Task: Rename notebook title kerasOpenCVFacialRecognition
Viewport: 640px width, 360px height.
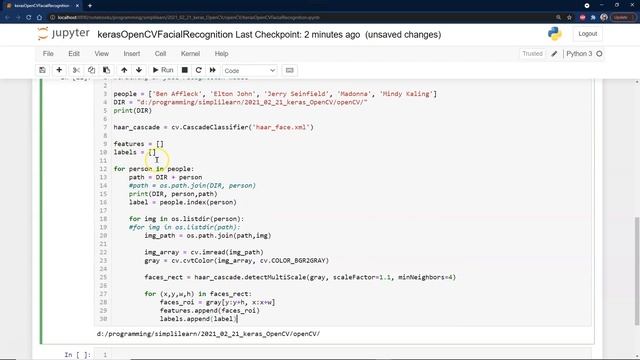Action: click(165, 35)
